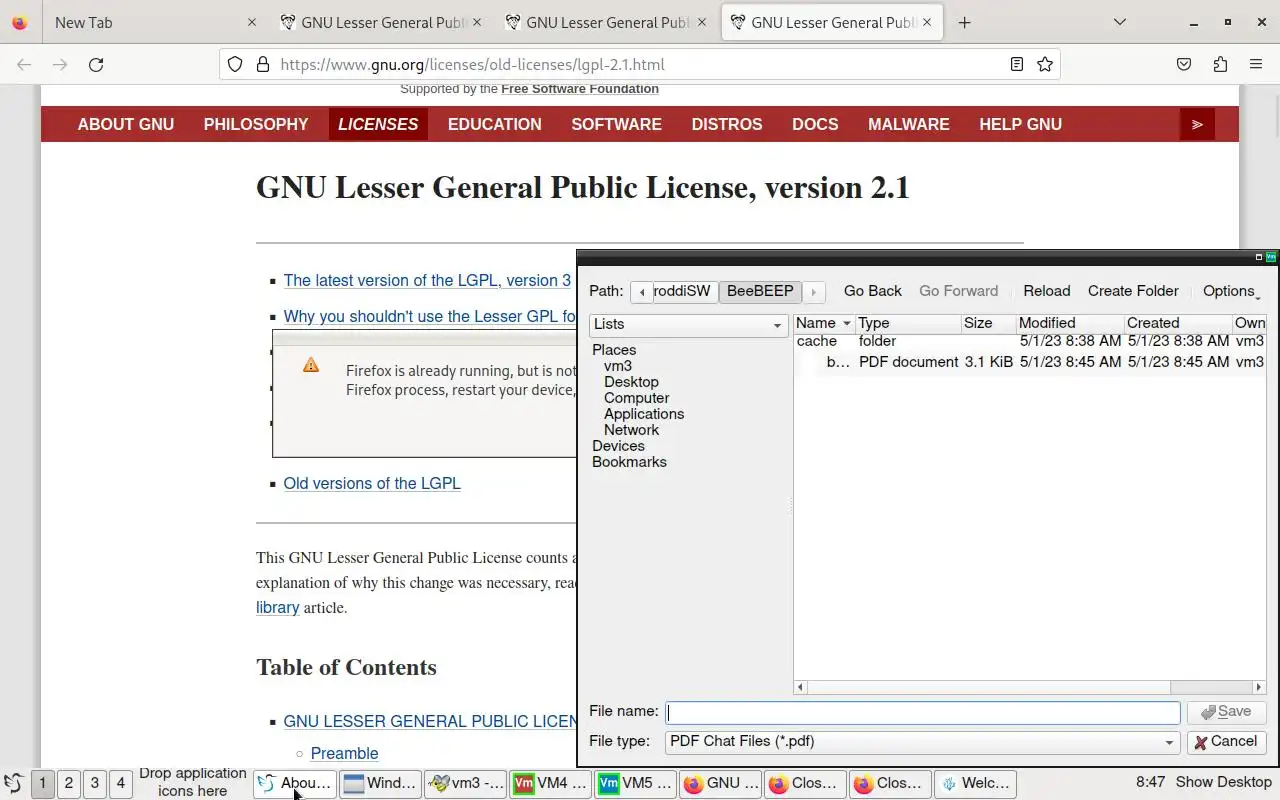Screen dimensions: 1280x800
Task: Open the Lists dropdown in side pane
Action: (x=688, y=324)
